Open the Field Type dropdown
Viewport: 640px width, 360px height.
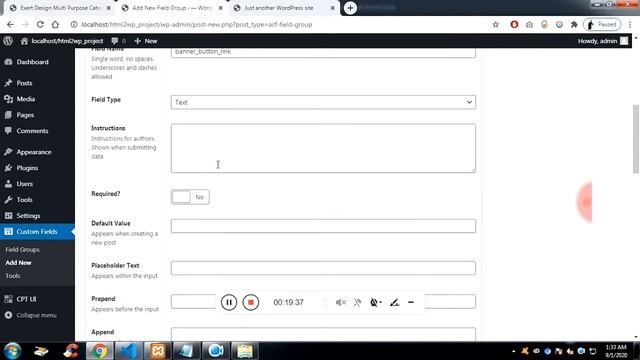click(323, 102)
